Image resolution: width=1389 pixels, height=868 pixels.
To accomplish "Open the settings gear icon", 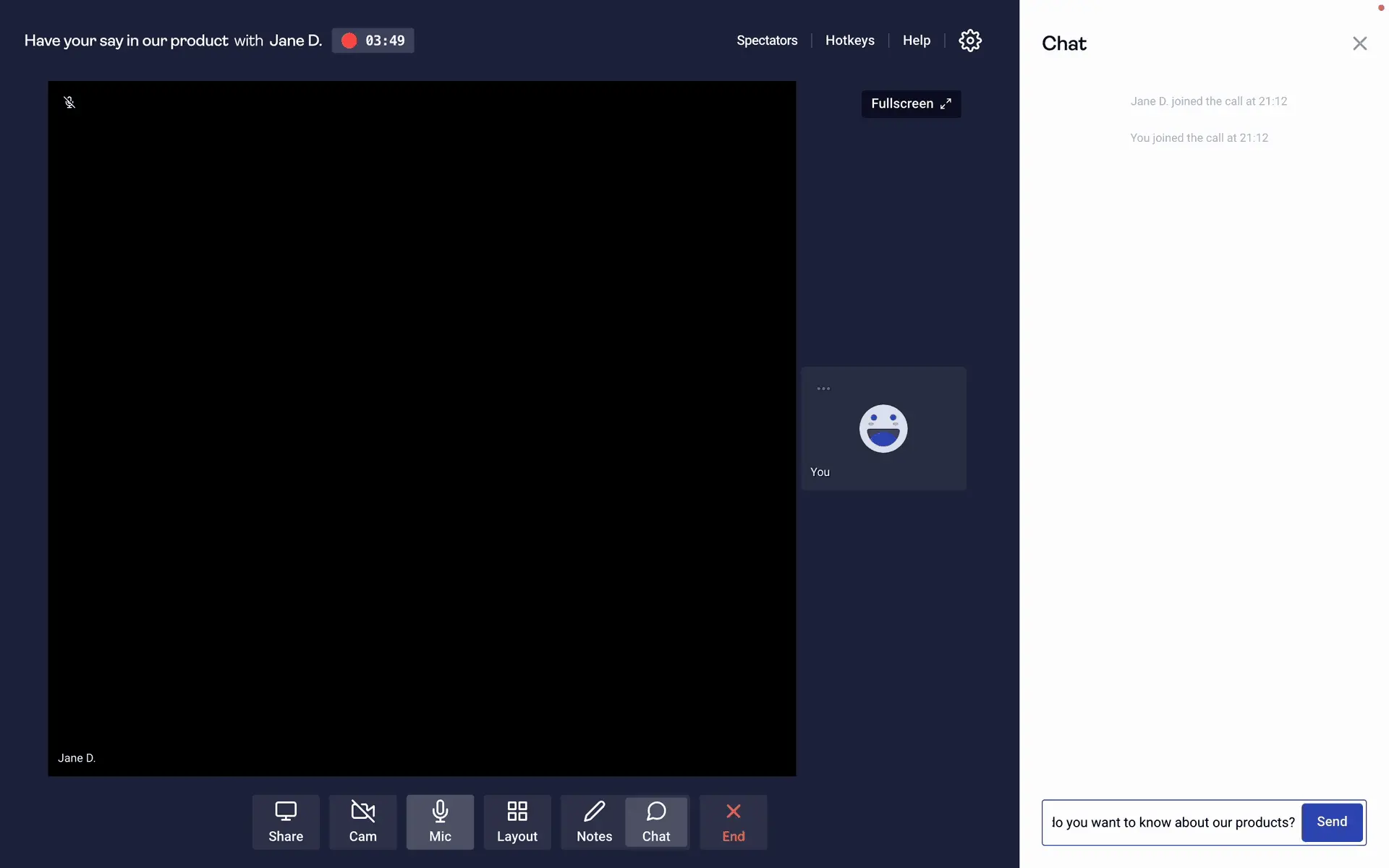I will (x=970, y=41).
